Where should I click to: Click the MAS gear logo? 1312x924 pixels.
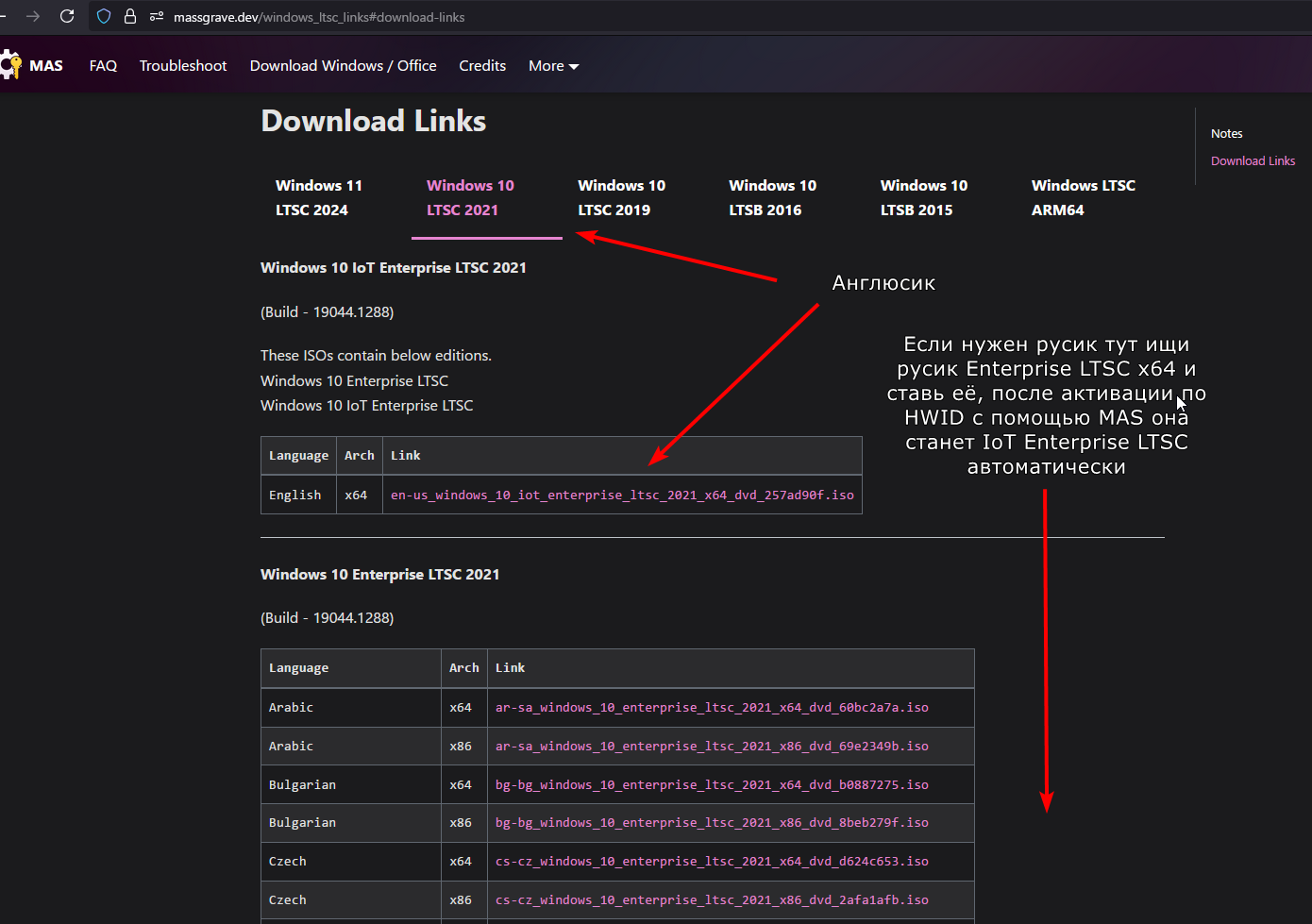pyautogui.click(x=10, y=65)
